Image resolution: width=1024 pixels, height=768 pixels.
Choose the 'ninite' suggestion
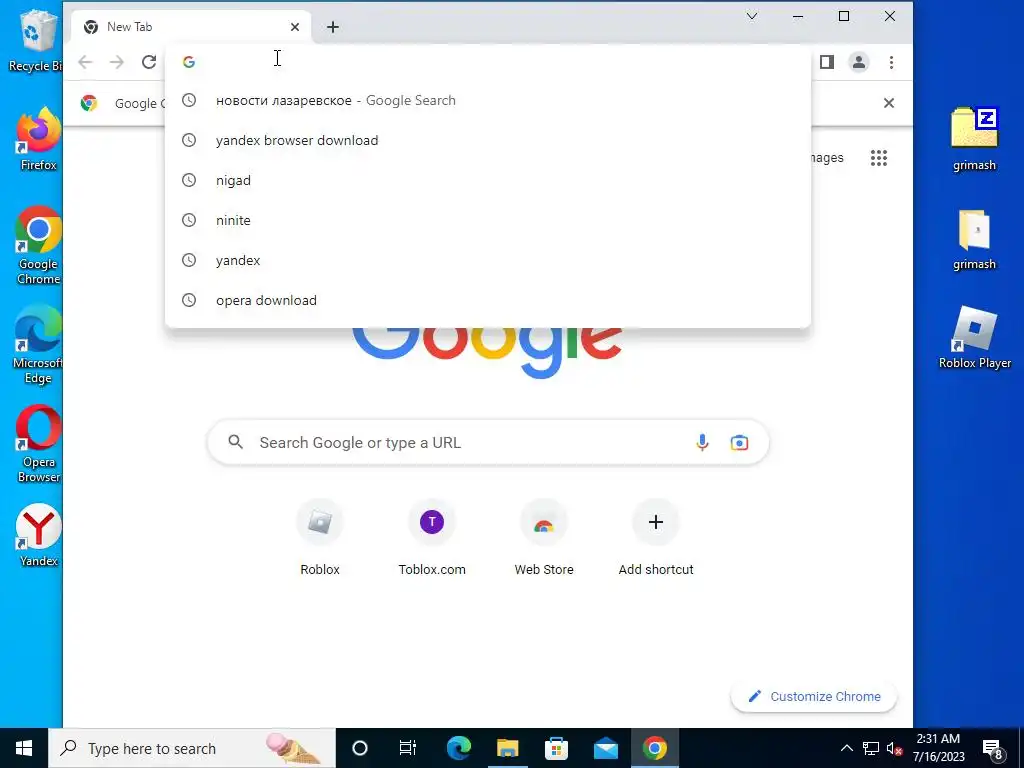pyautogui.click(x=488, y=220)
